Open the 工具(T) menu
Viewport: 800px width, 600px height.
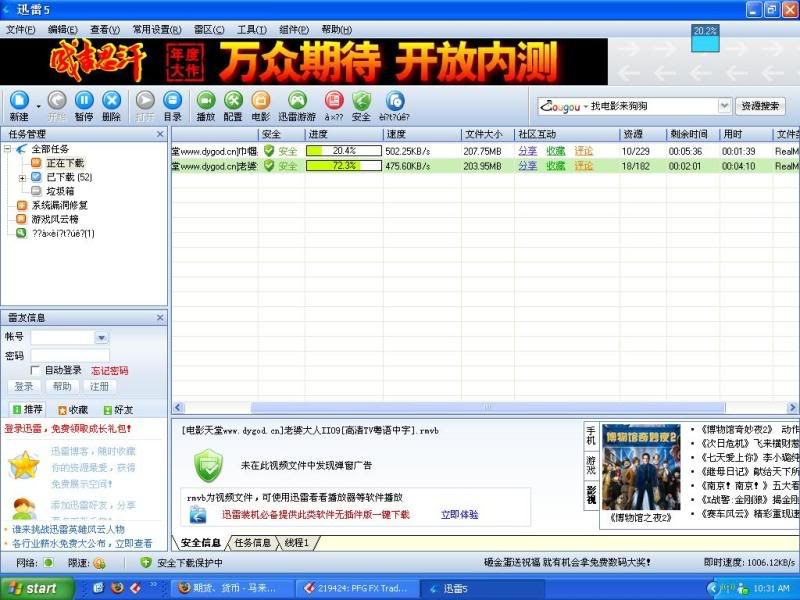(251, 30)
